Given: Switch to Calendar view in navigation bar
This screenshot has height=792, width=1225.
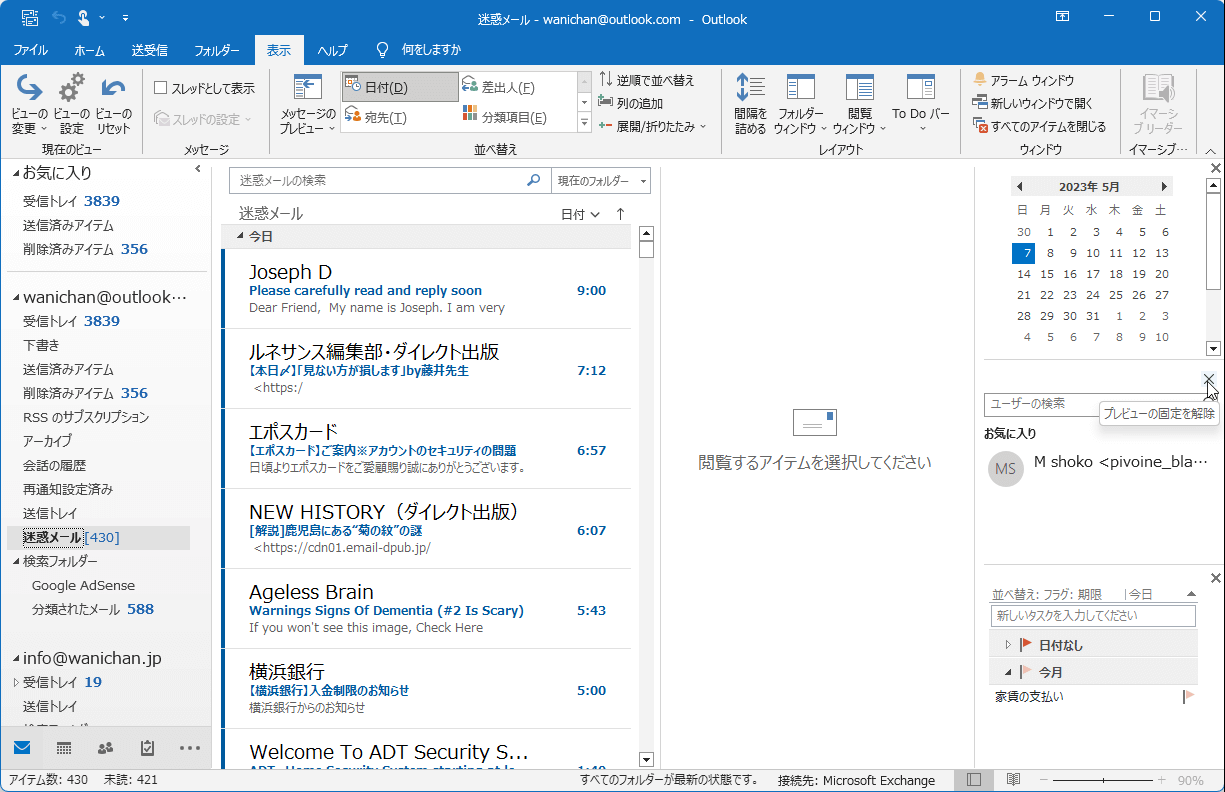Looking at the screenshot, I should (64, 748).
